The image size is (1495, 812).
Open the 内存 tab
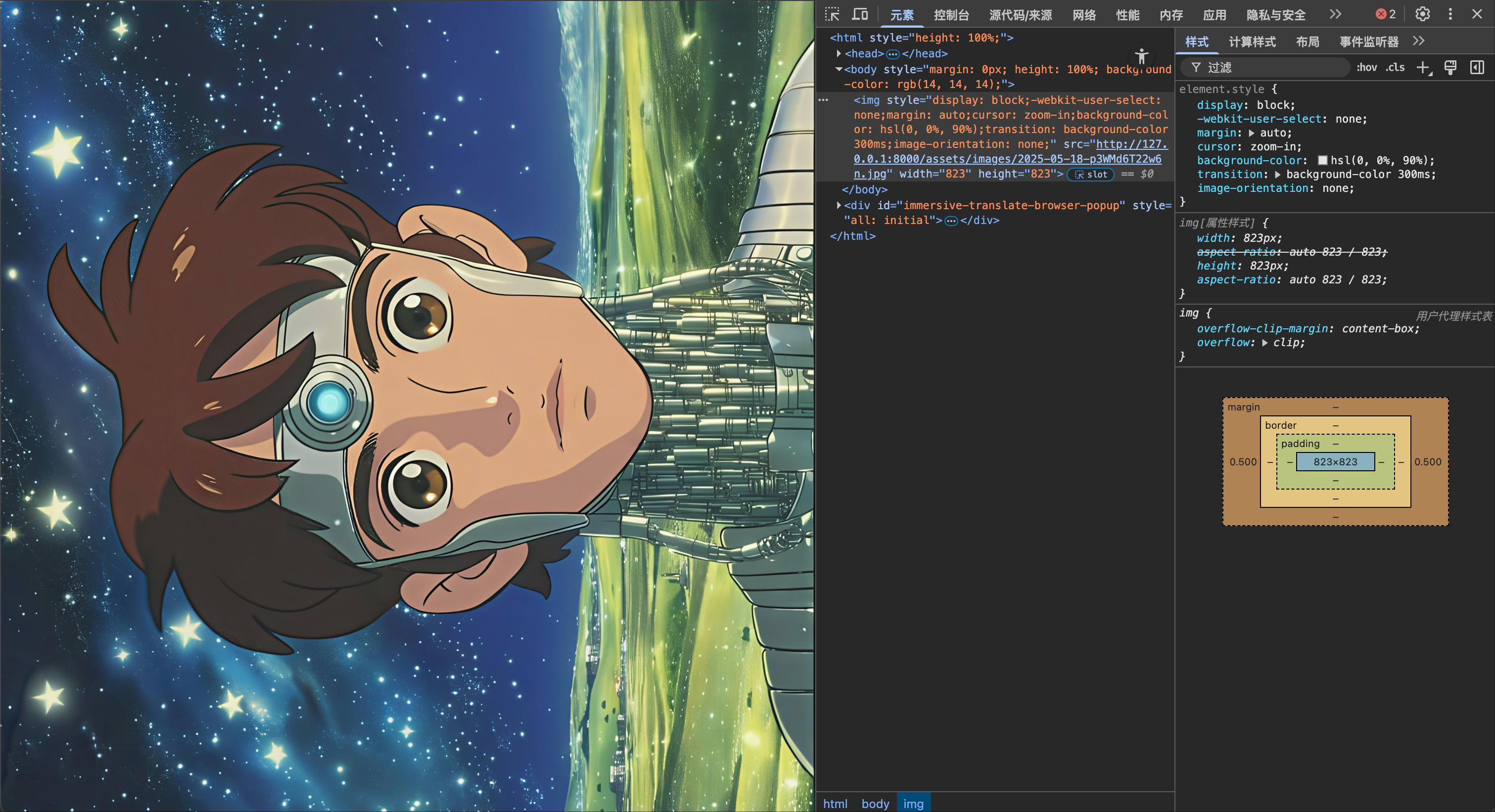pos(1170,15)
